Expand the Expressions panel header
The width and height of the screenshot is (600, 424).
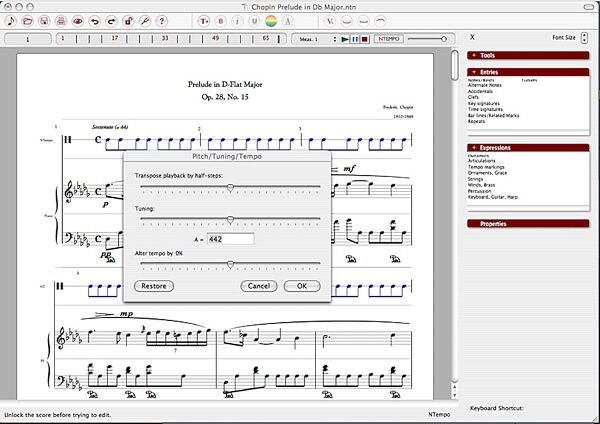point(528,148)
